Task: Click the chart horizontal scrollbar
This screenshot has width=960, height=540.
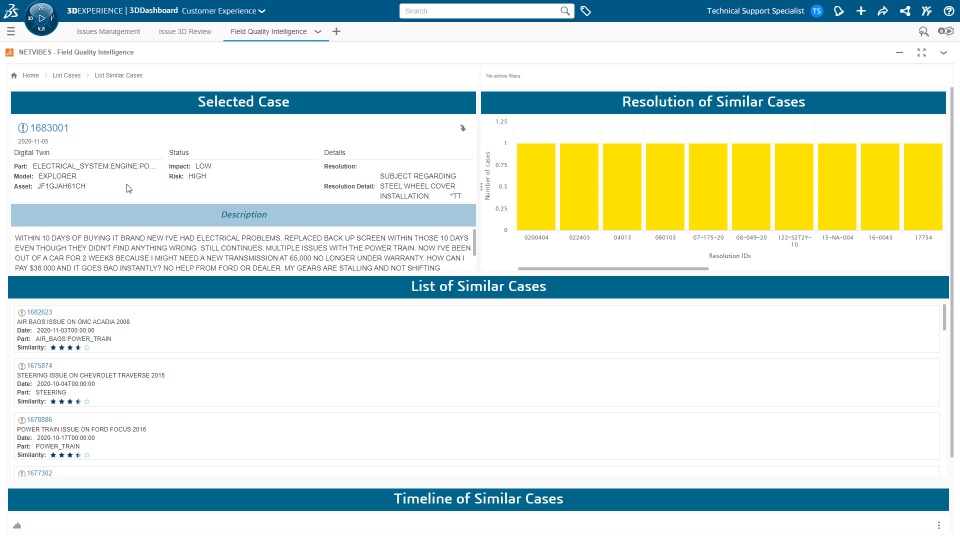Action: (613, 268)
